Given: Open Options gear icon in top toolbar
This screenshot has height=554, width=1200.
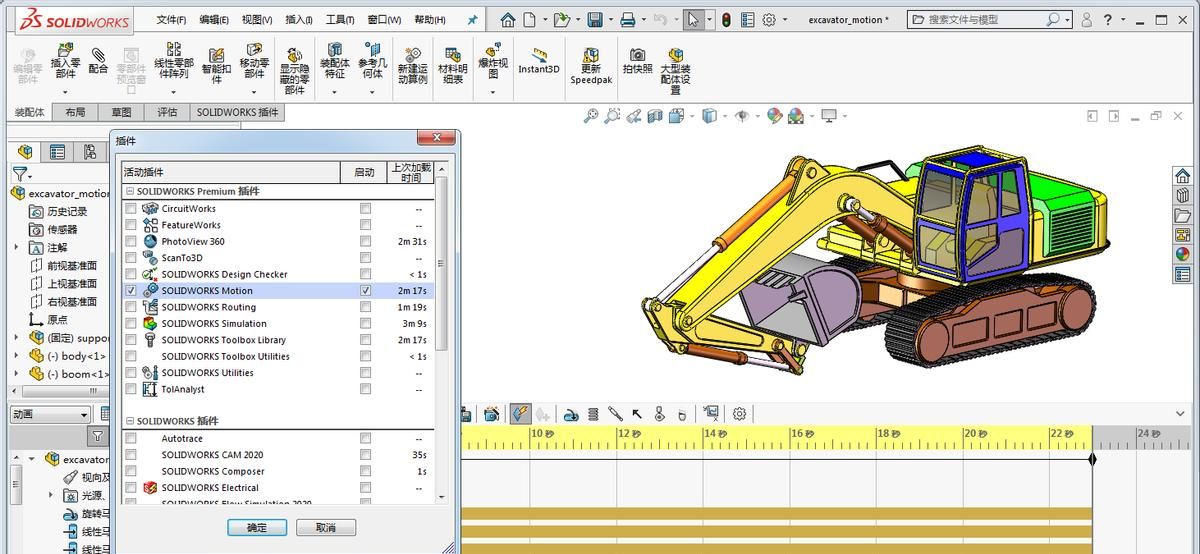Looking at the screenshot, I should tap(769, 19).
